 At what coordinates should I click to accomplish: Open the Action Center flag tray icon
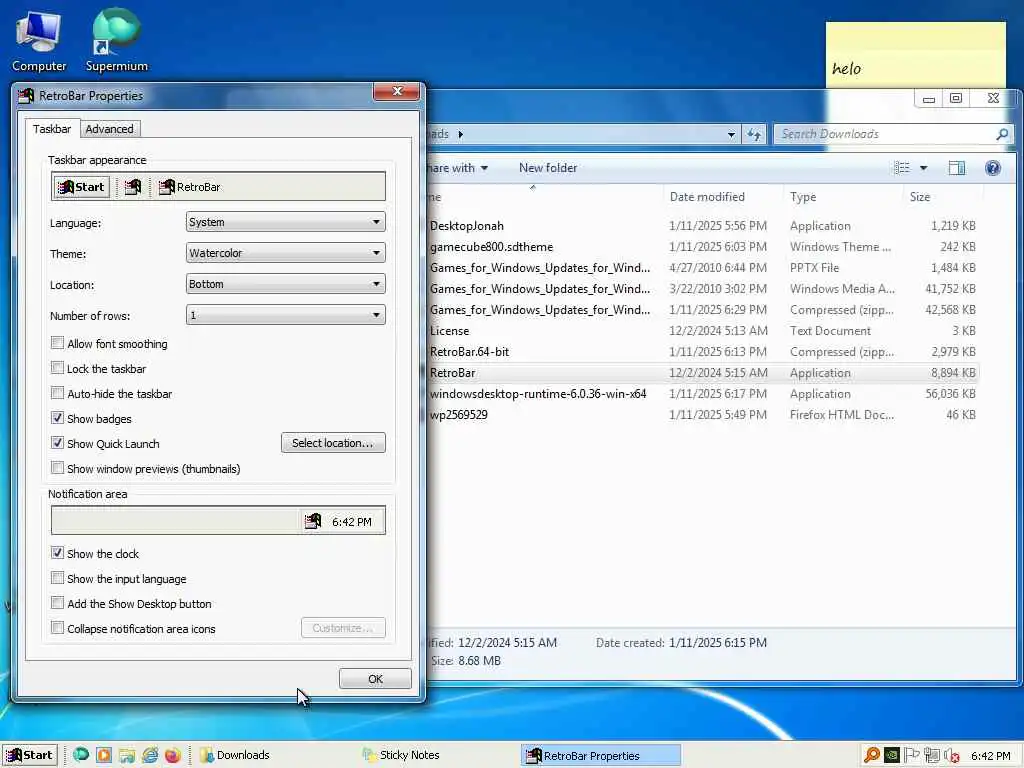pyautogui.click(x=912, y=756)
